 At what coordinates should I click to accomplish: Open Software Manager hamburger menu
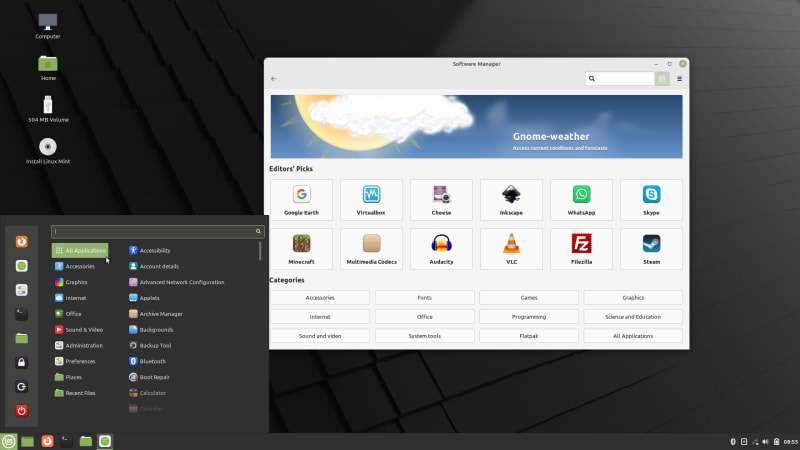pyautogui.click(x=679, y=79)
